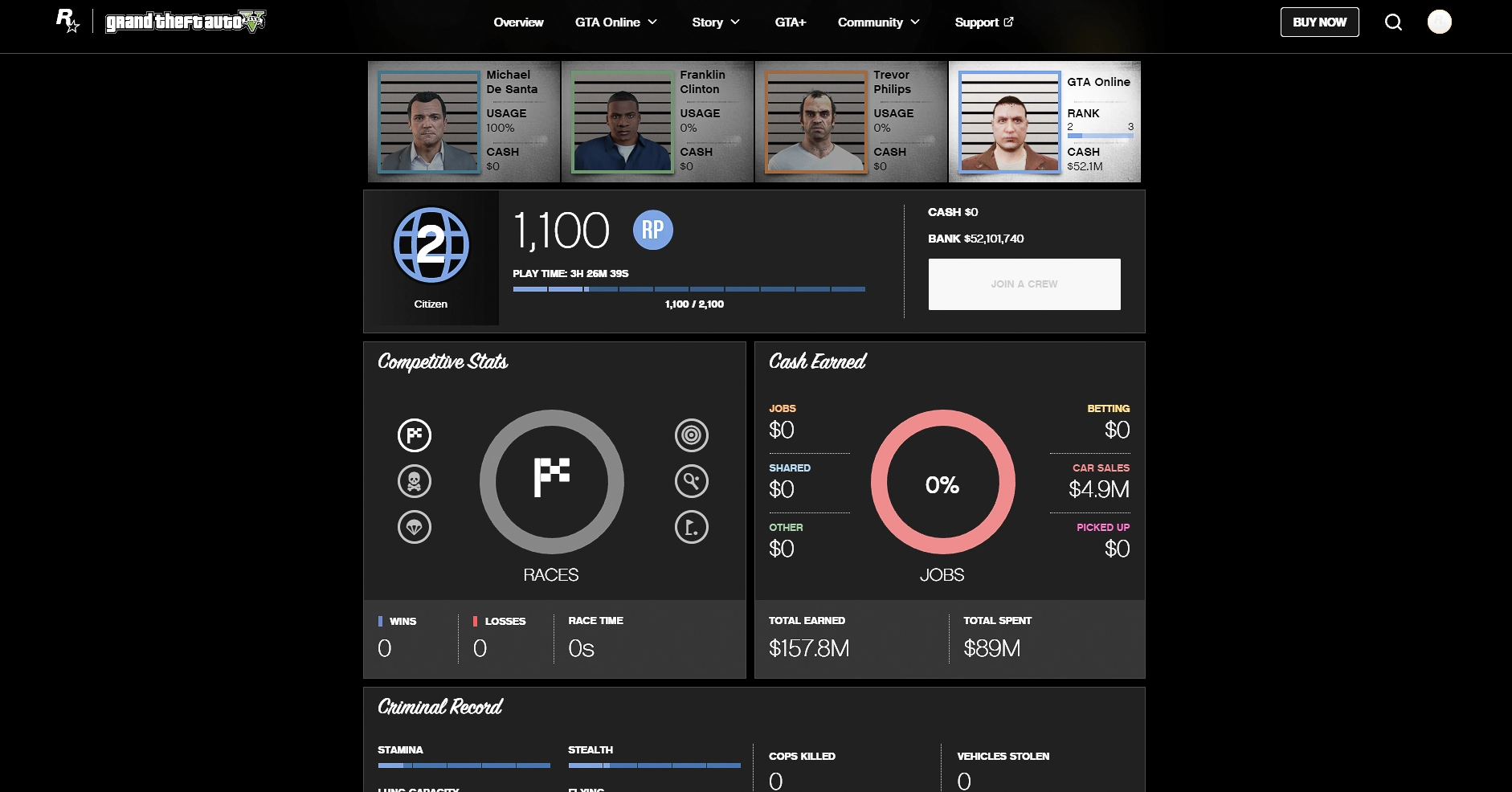Click the Grand Theft Auto V logo
The width and height of the screenshot is (1512, 792).
point(186,22)
